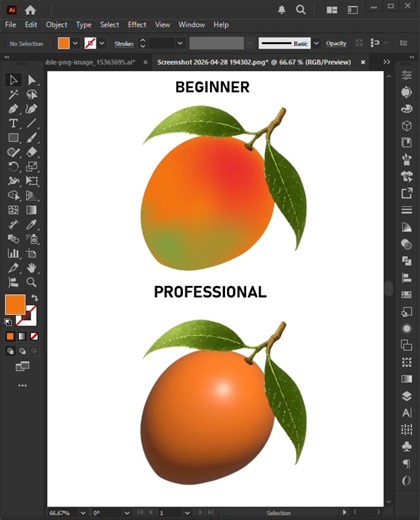The image size is (420, 520).
Task: Set fill mode to Gradient
Action: [22, 336]
